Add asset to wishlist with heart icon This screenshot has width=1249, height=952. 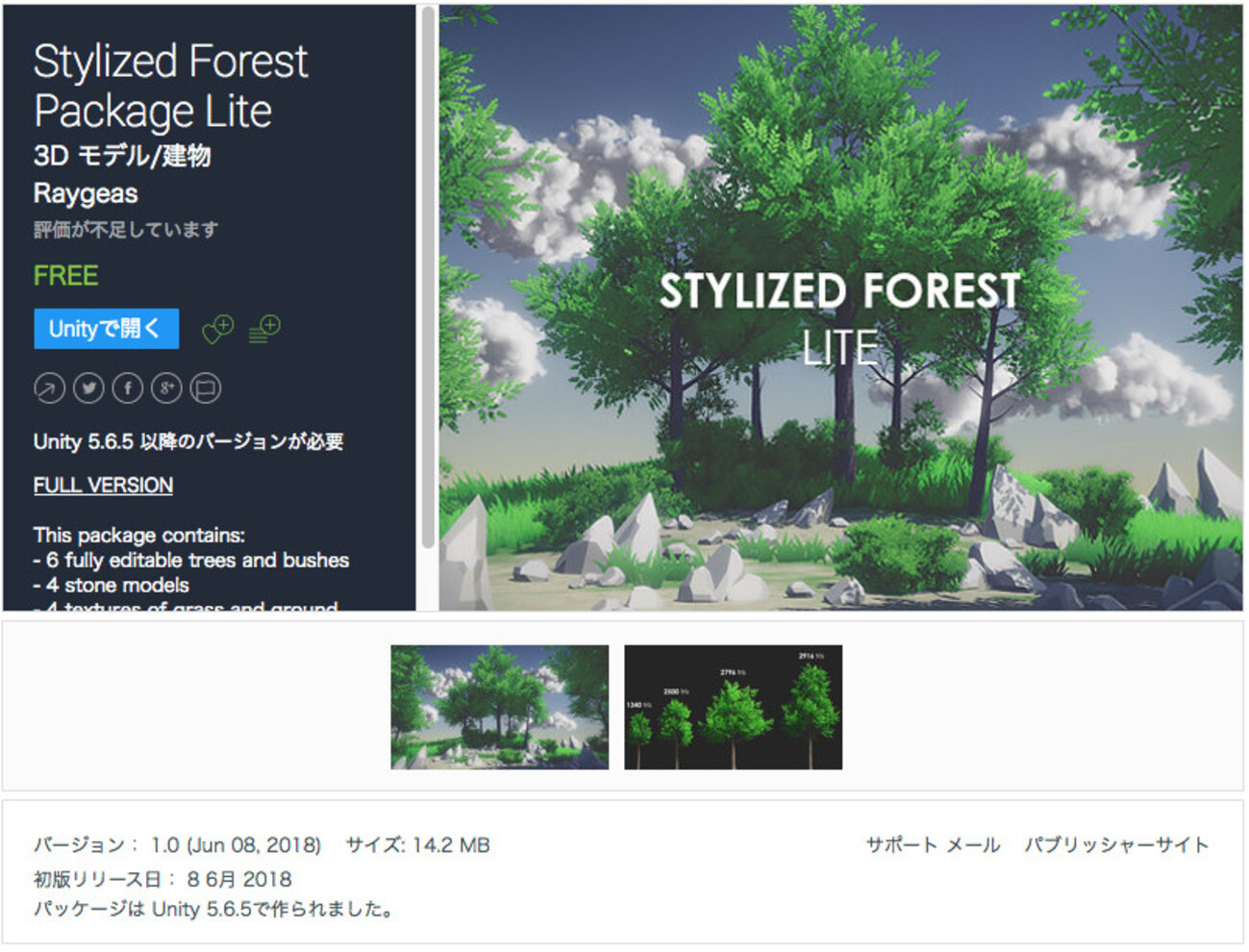click(217, 329)
